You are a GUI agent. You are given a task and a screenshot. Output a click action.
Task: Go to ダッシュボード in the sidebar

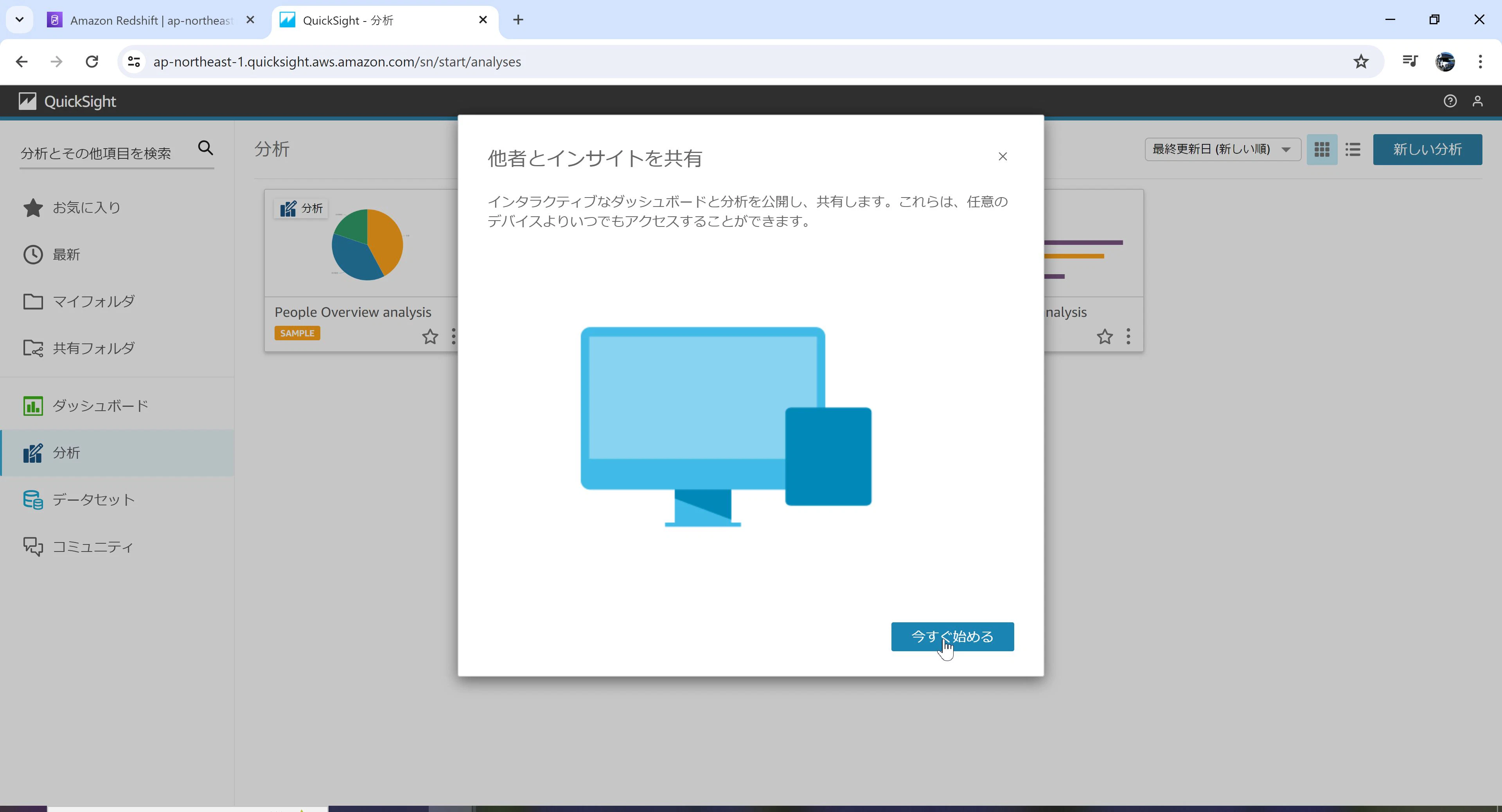pos(117,406)
